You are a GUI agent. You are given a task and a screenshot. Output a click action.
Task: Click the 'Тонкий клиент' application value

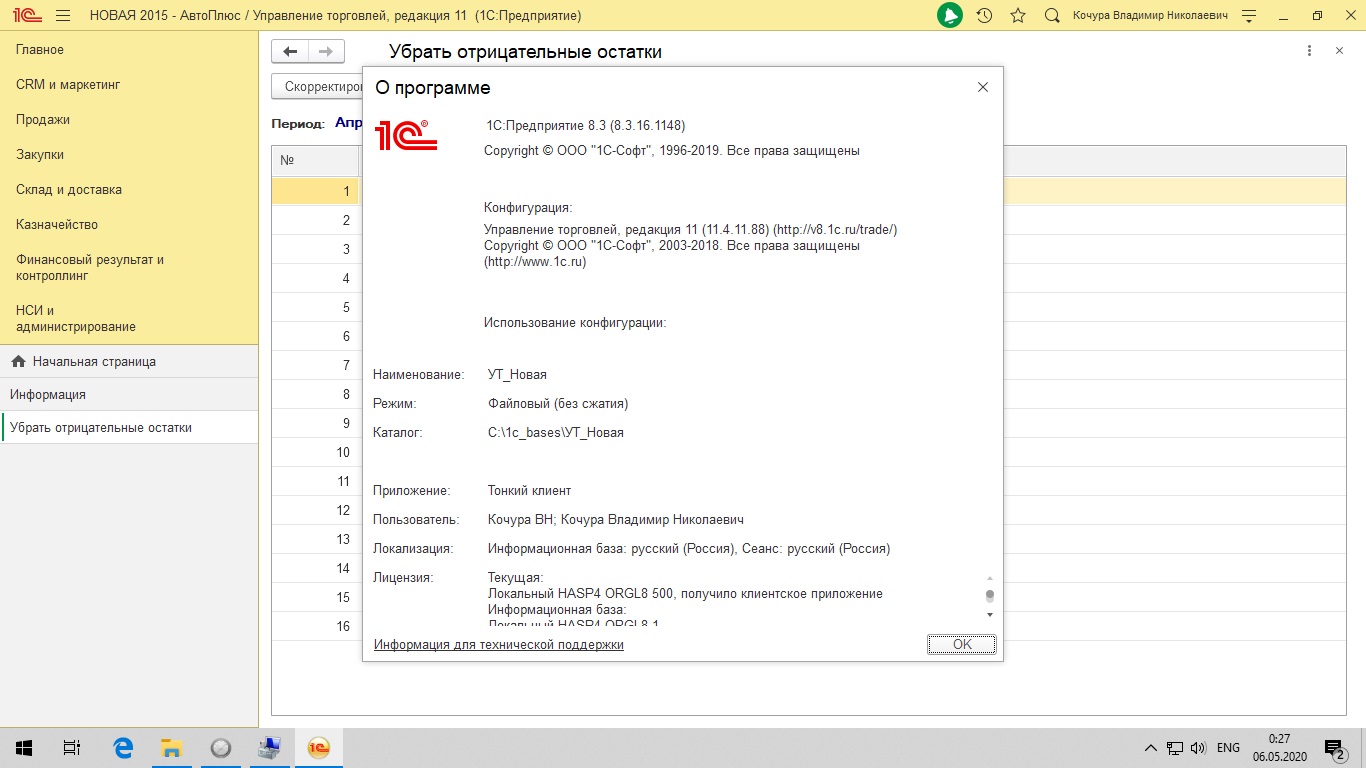(529, 491)
